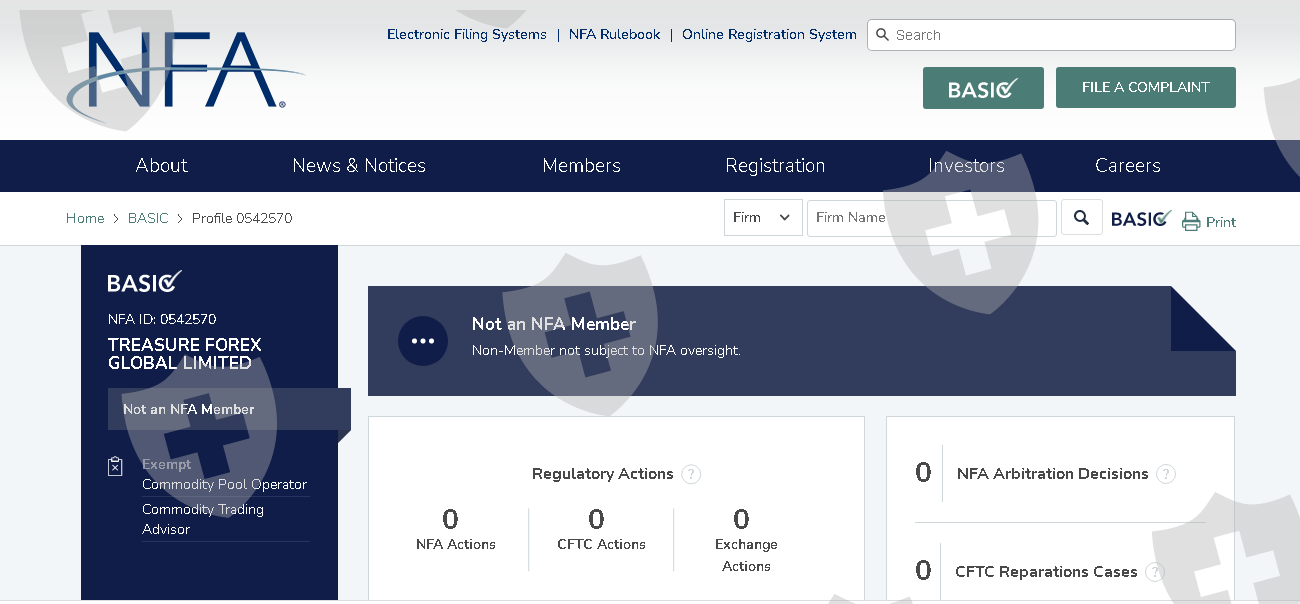Click the Firm Name input field

[931, 217]
